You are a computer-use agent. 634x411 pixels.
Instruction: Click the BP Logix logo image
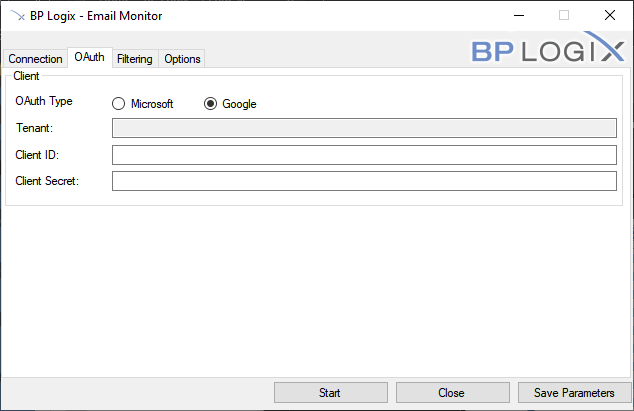550,50
